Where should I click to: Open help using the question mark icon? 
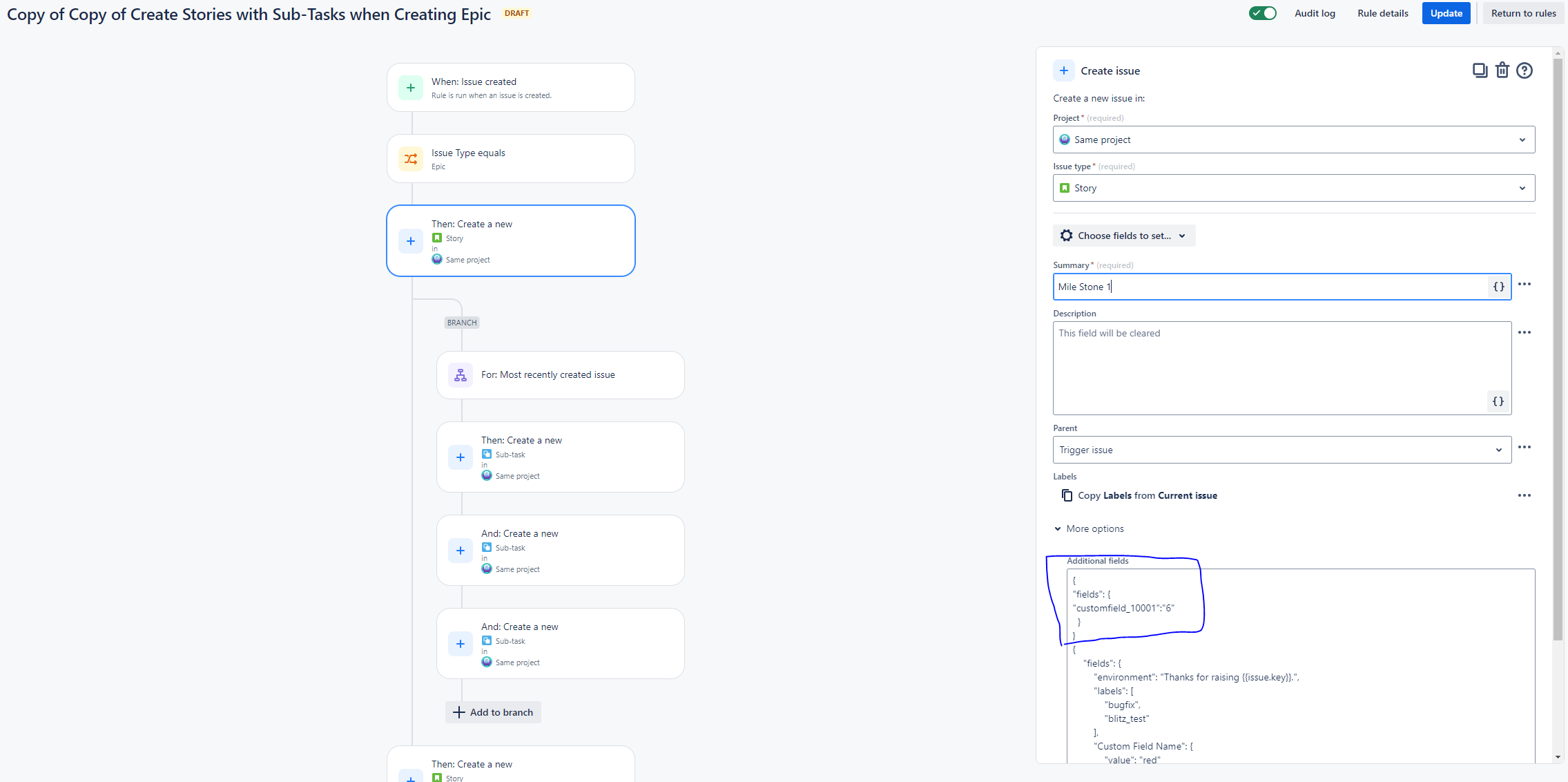1525,70
